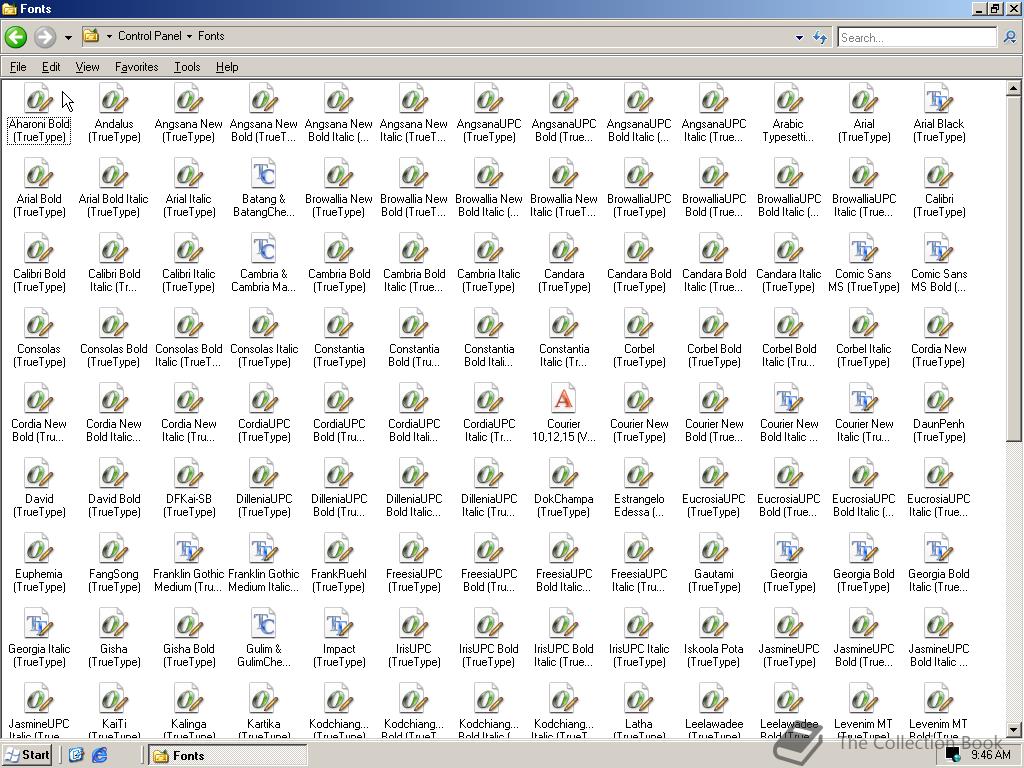The image size is (1024, 768).
Task: Select Gulim & GulimChe font icon
Action: pyautogui.click(x=264, y=625)
